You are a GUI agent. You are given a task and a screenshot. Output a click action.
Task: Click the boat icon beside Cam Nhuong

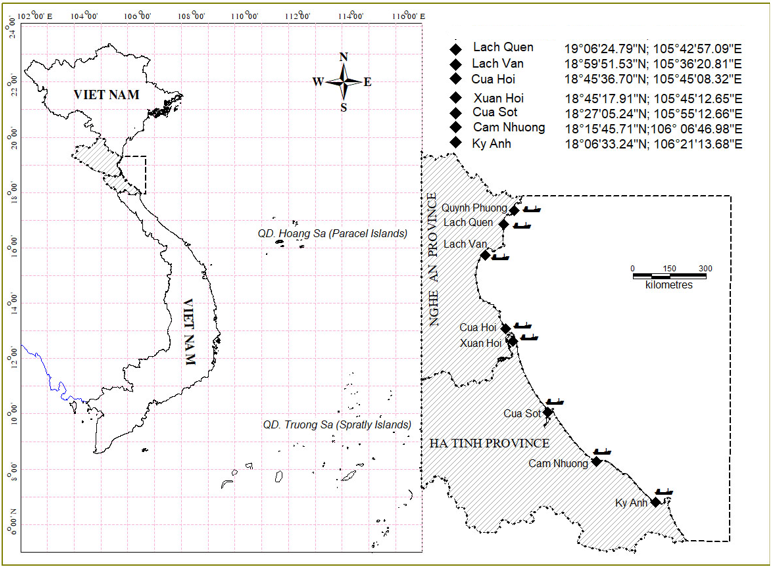tap(602, 452)
